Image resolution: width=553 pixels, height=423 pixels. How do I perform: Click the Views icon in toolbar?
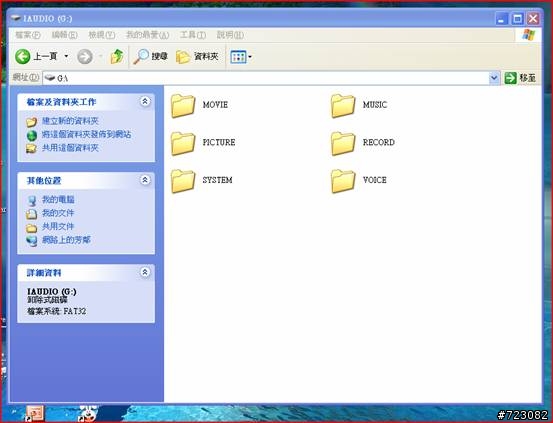point(238,57)
